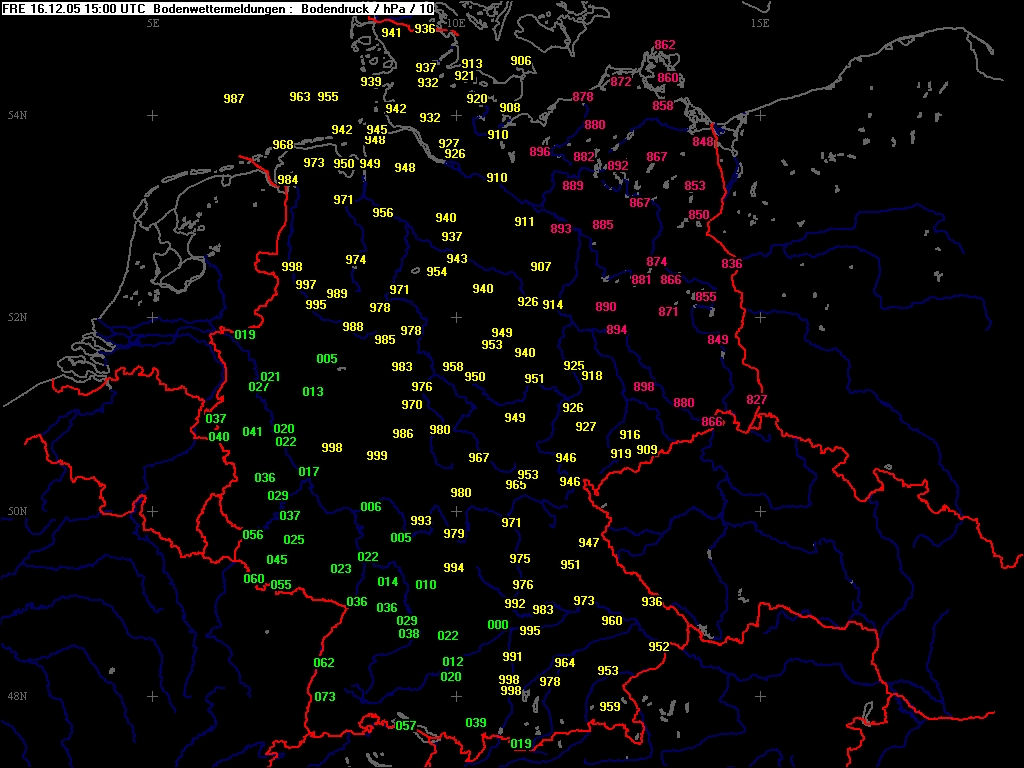Choose the station value 974
The width and height of the screenshot is (1024, 768).
pyautogui.click(x=355, y=260)
